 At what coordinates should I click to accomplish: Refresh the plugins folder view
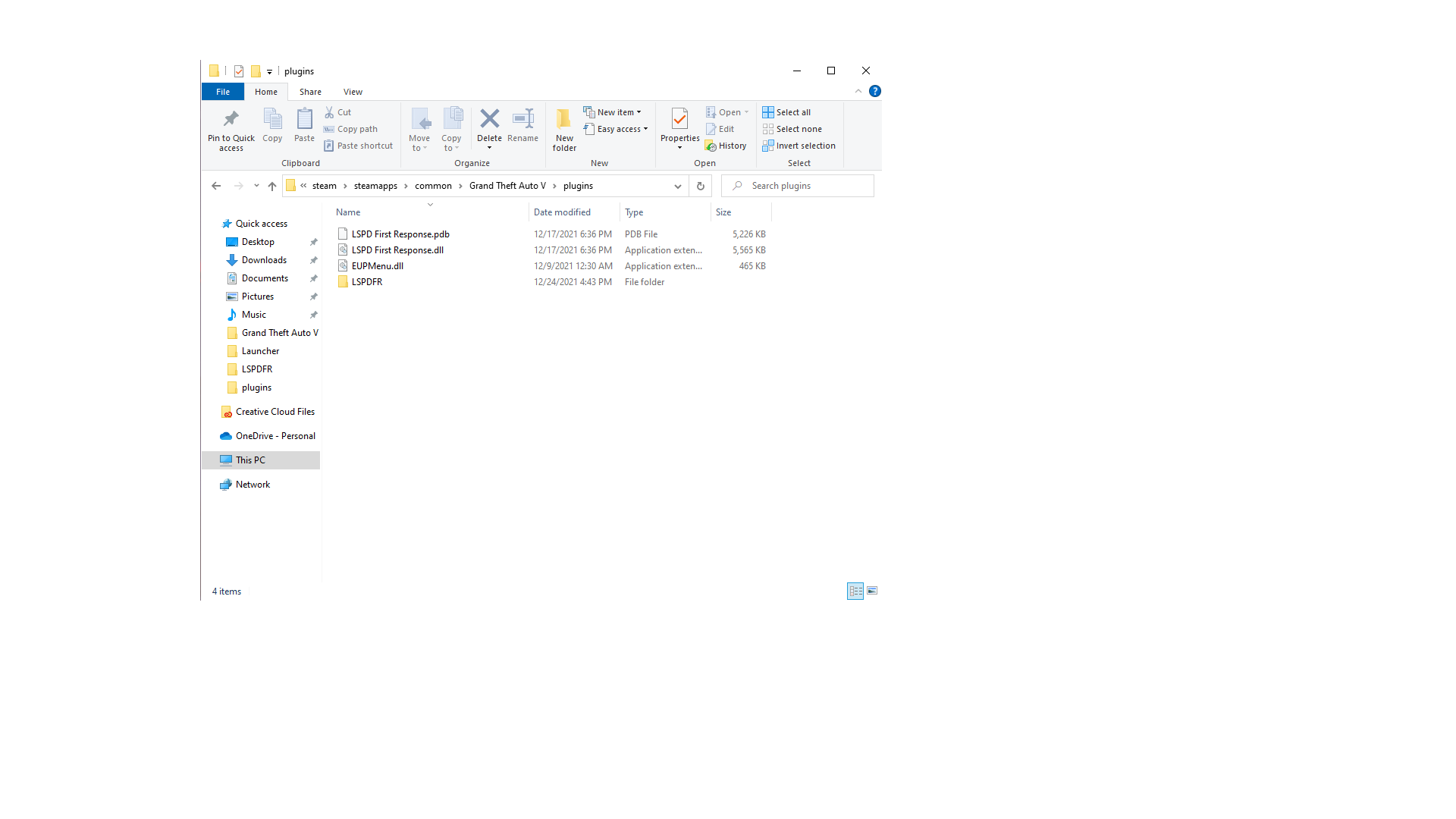(700, 186)
